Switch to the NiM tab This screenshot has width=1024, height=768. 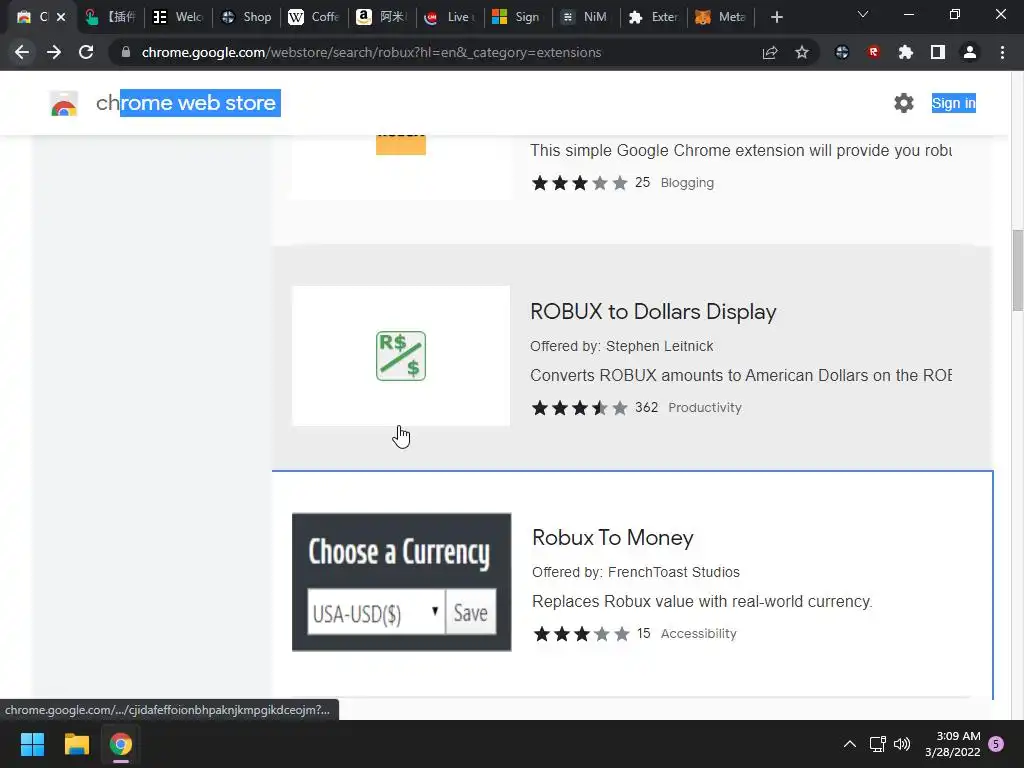click(x=585, y=17)
